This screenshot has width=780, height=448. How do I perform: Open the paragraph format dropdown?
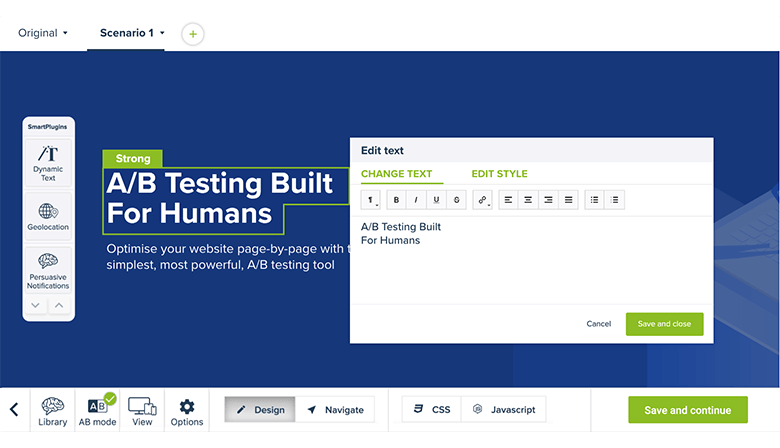point(371,200)
